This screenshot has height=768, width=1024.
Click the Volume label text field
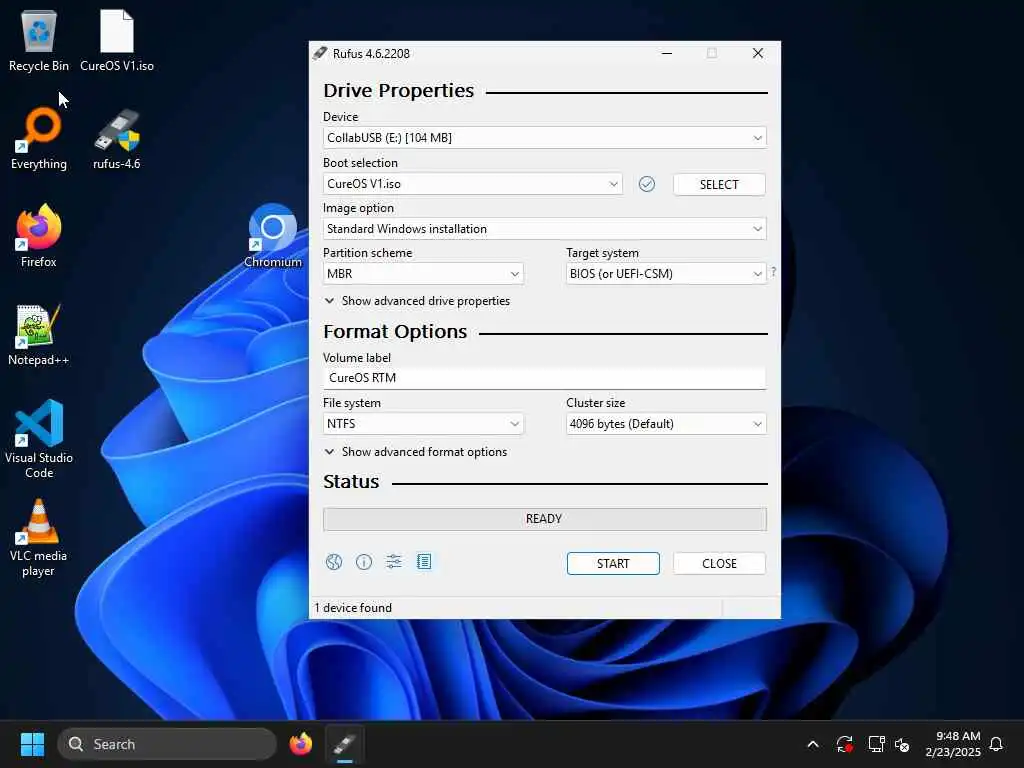click(545, 378)
